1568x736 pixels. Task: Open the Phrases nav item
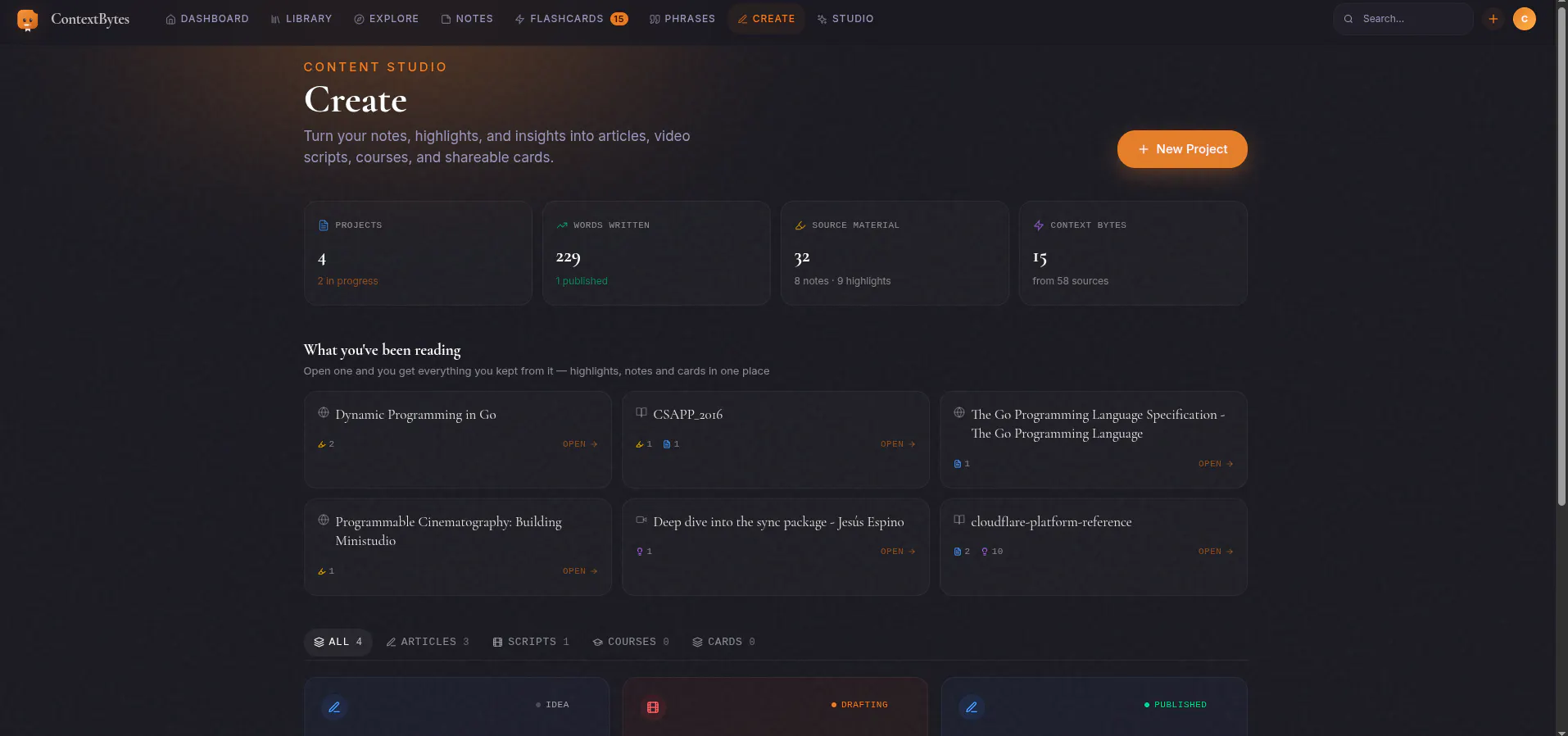click(x=682, y=19)
